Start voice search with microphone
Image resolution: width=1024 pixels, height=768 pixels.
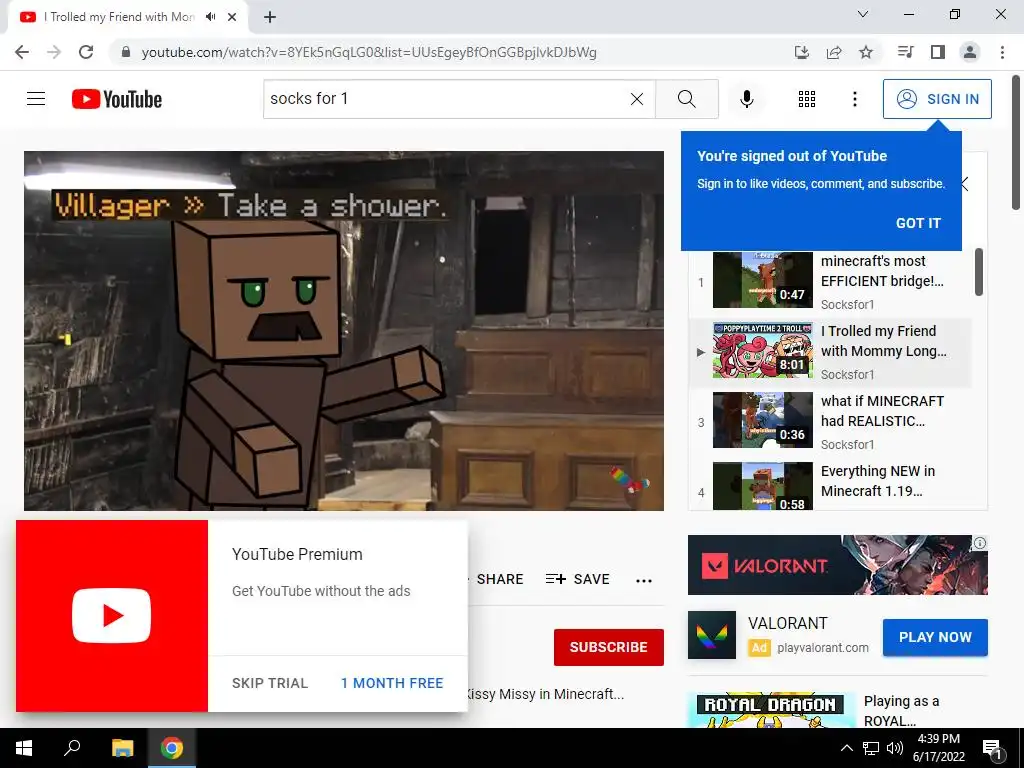coord(746,99)
